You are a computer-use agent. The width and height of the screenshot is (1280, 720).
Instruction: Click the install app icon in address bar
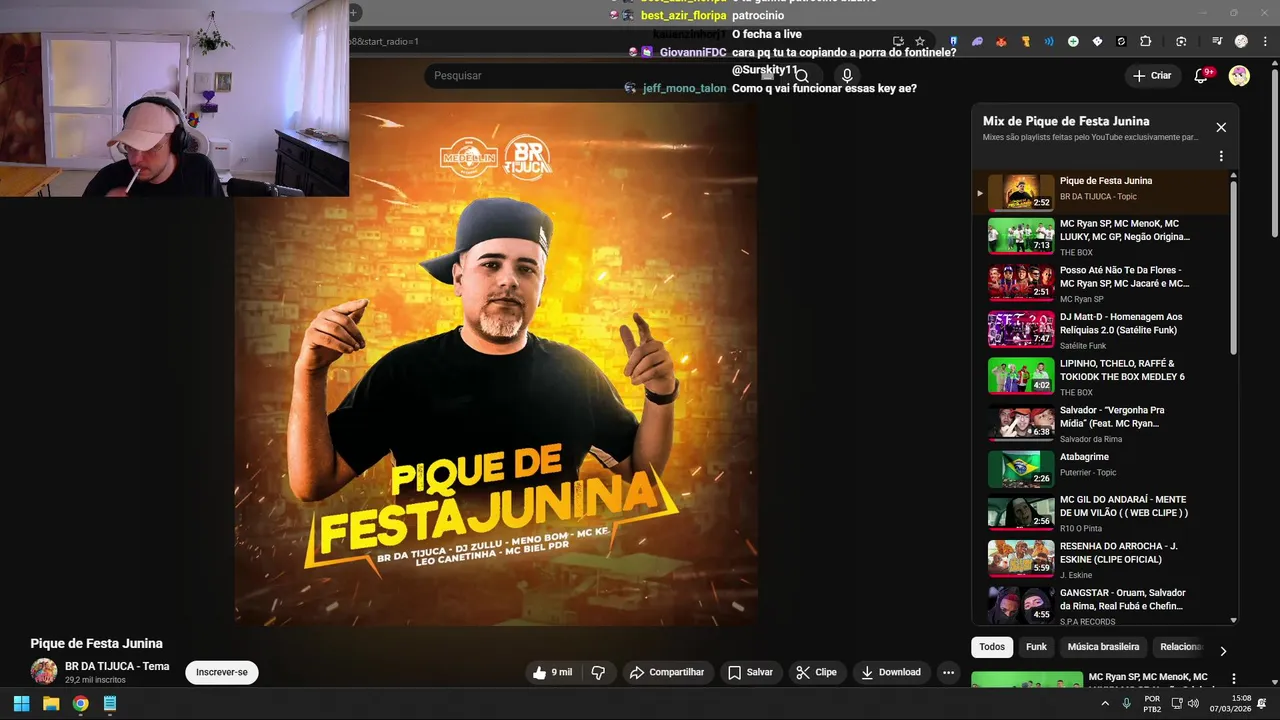tap(898, 42)
